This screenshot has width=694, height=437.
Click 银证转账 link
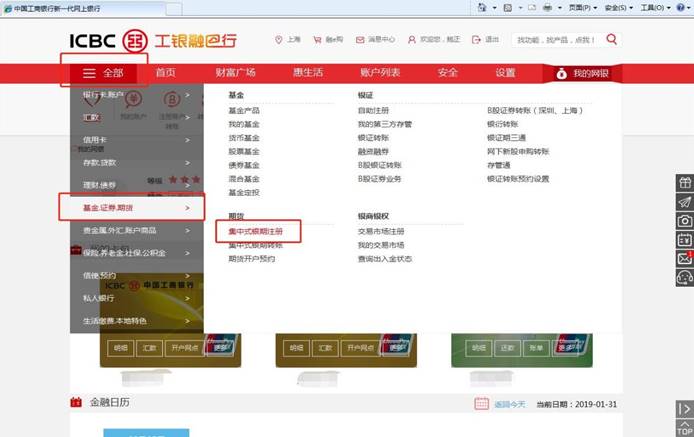point(373,138)
